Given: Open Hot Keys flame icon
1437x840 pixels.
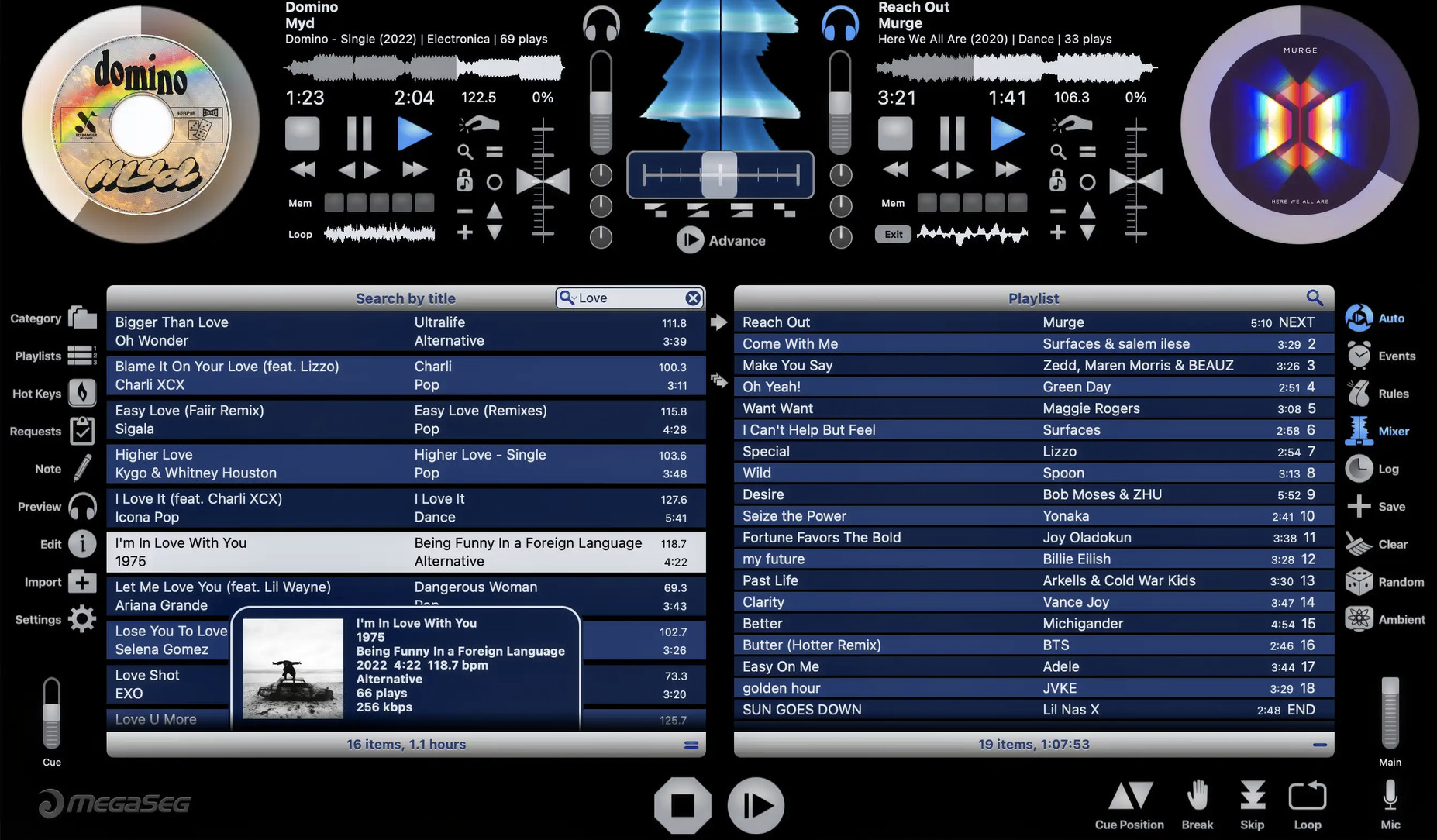Looking at the screenshot, I should click(82, 393).
